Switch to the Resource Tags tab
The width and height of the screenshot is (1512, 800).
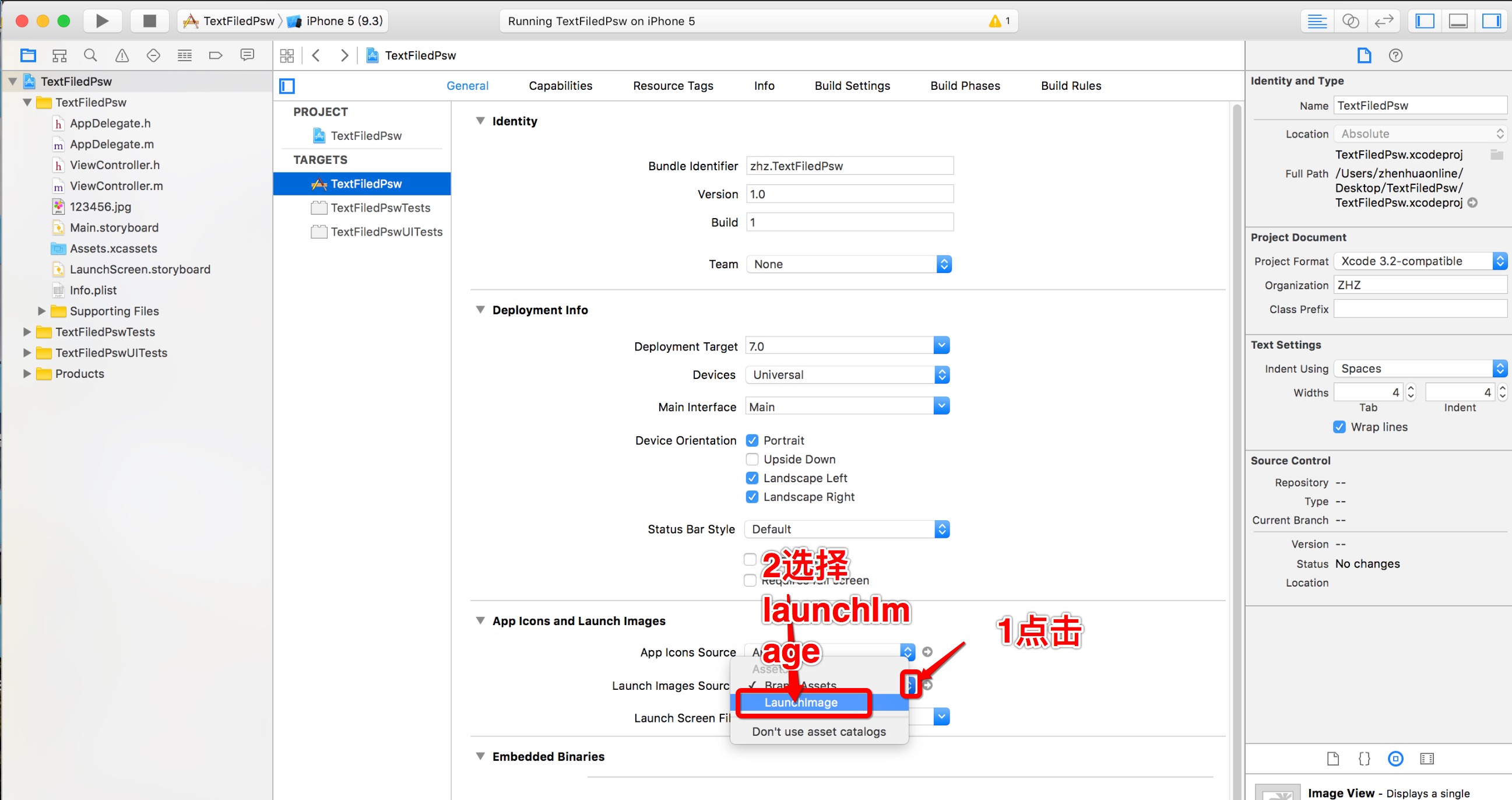[673, 86]
